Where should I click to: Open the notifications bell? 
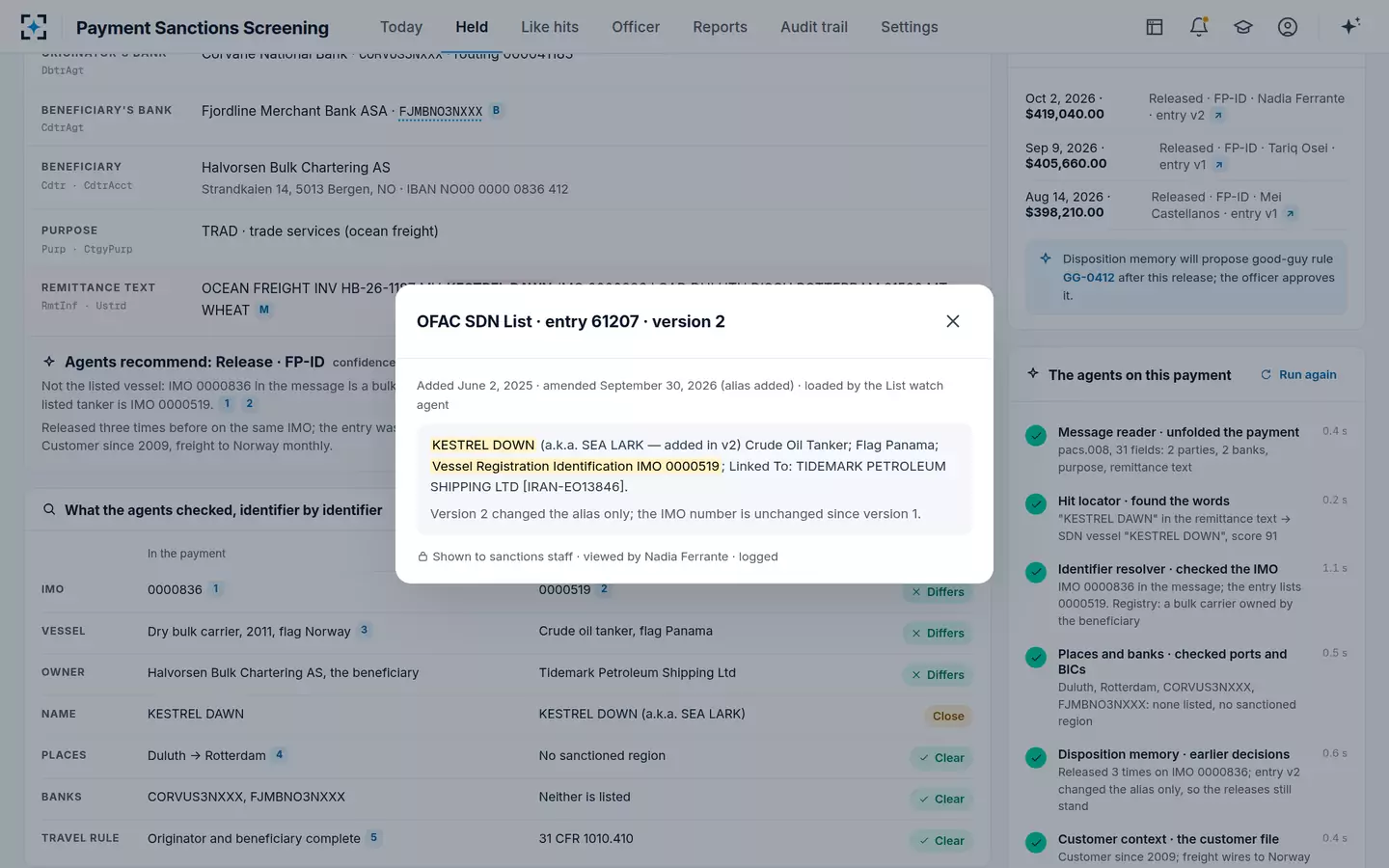tap(1199, 27)
